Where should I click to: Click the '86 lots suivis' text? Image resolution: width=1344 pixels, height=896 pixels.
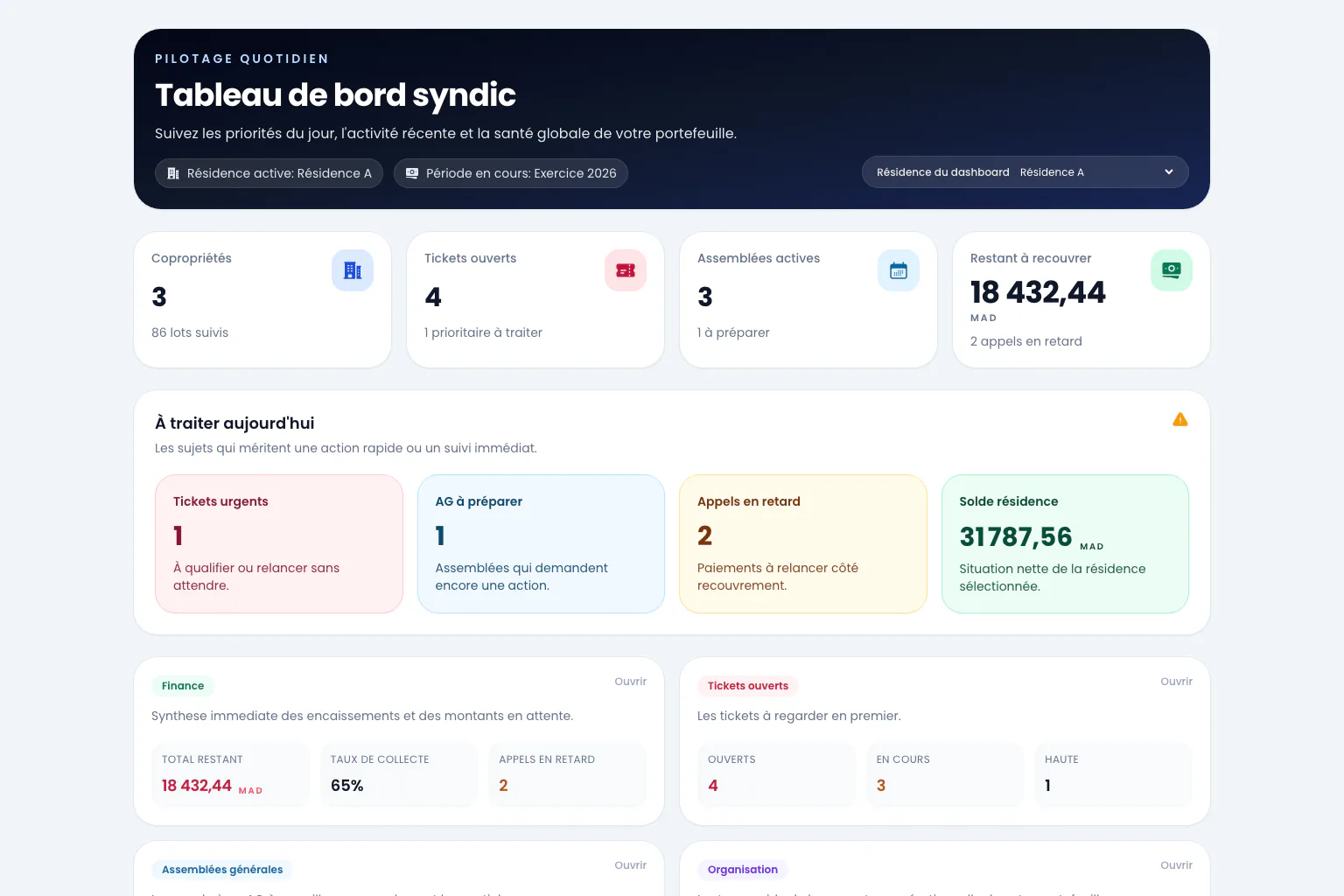point(190,332)
